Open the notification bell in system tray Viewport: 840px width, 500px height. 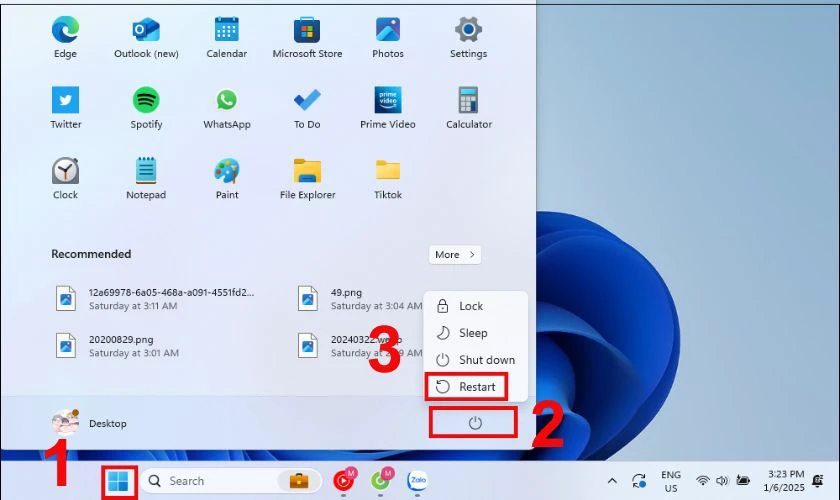pyautogui.click(x=818, y=481)
